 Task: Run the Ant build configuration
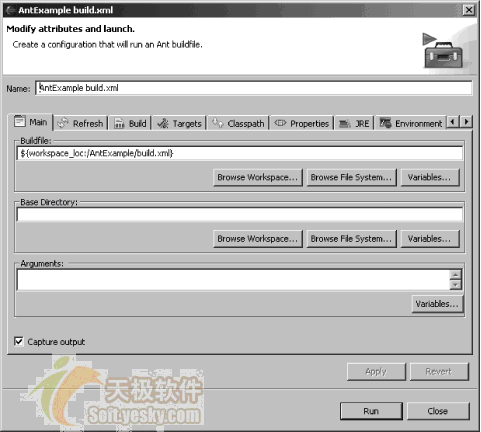371,411
